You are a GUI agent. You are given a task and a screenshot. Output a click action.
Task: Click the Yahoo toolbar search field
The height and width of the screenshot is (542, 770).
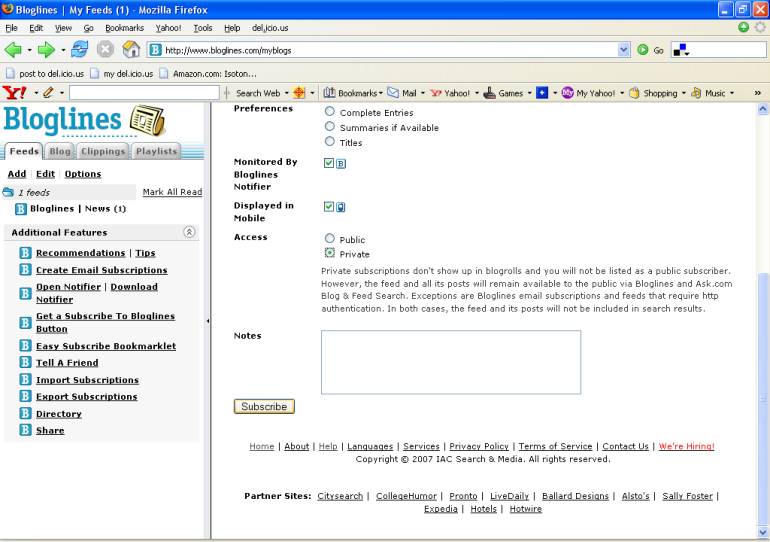[x=144, y=92]
